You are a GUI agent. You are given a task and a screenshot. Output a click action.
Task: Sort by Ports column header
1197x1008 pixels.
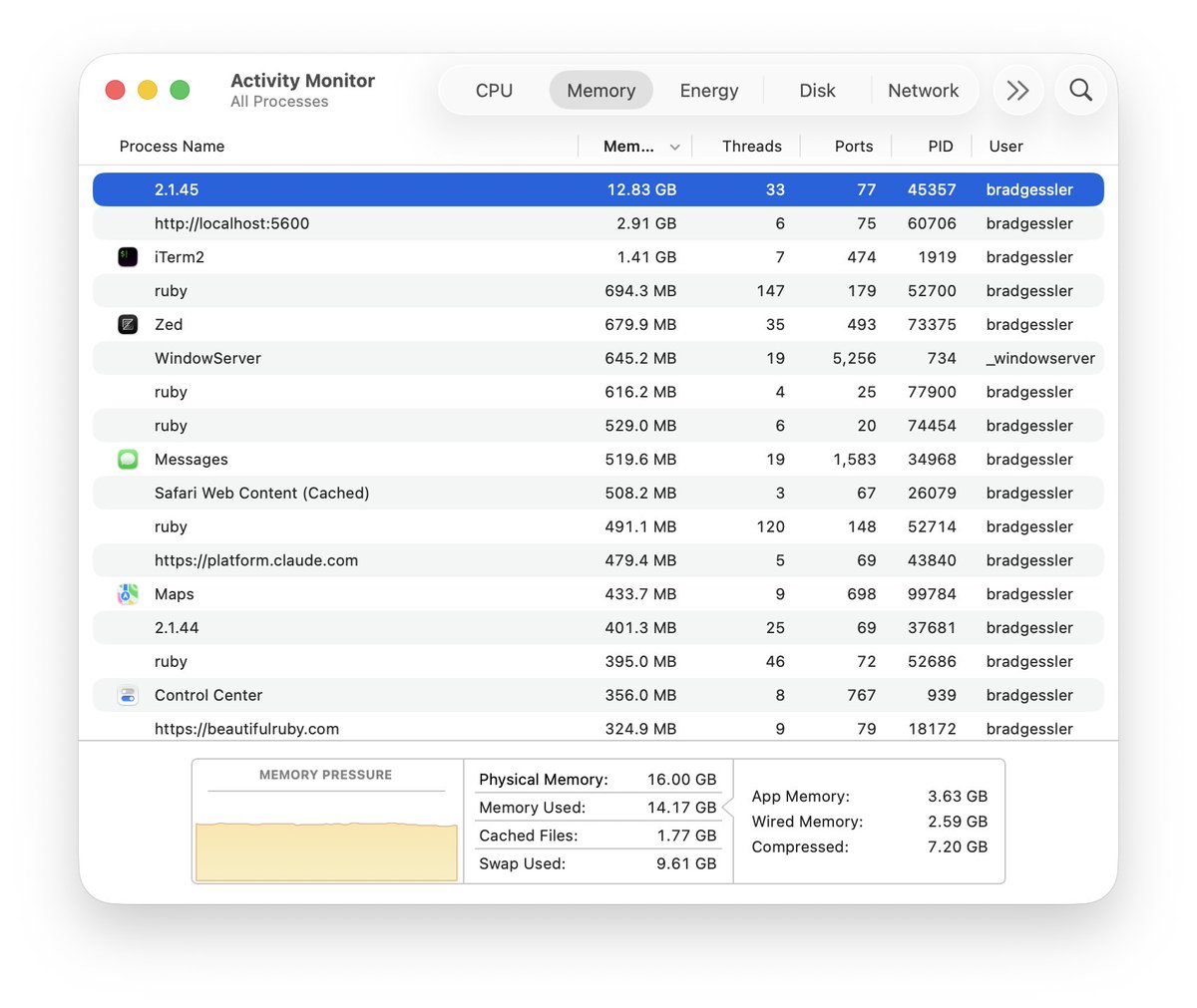tap(854, 147)
